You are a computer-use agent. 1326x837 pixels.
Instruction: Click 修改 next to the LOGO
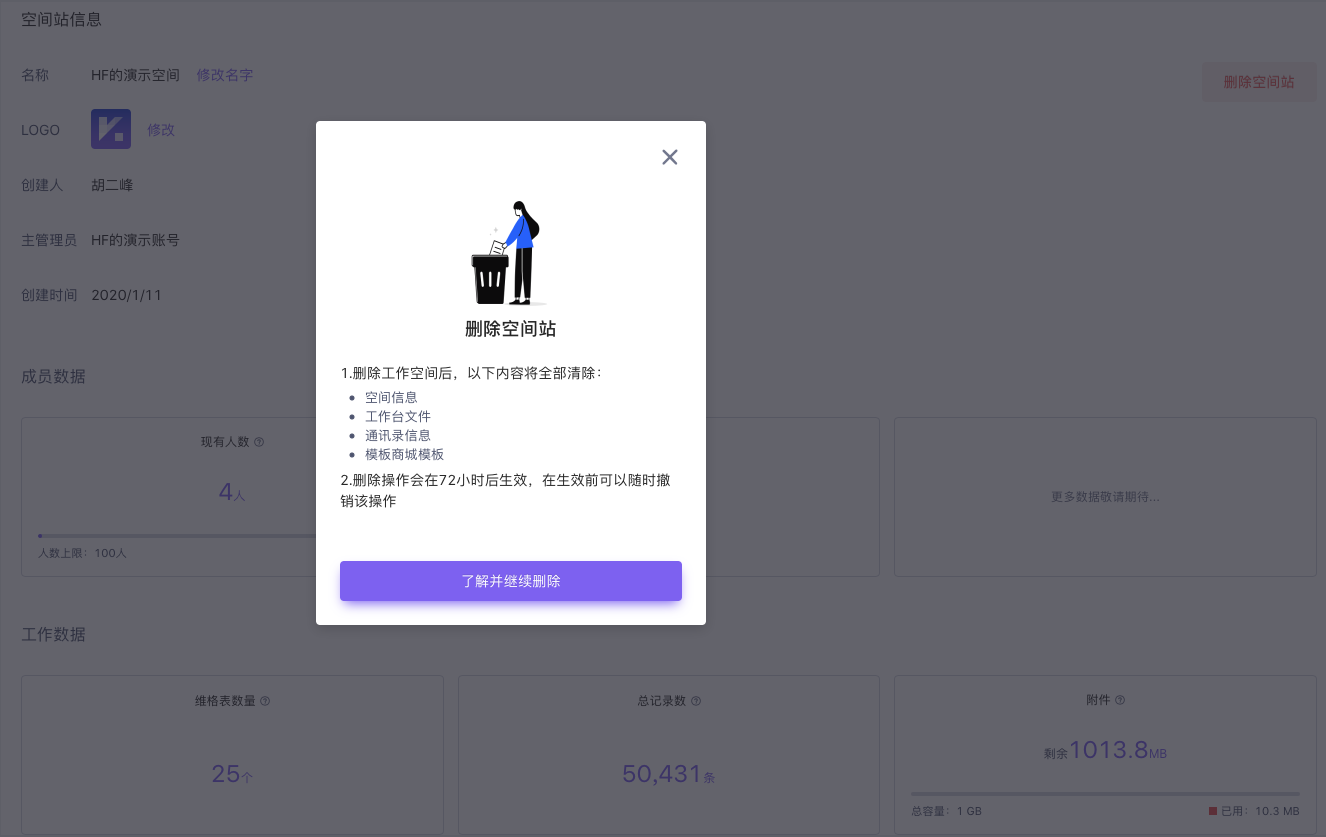click(161, 129)
